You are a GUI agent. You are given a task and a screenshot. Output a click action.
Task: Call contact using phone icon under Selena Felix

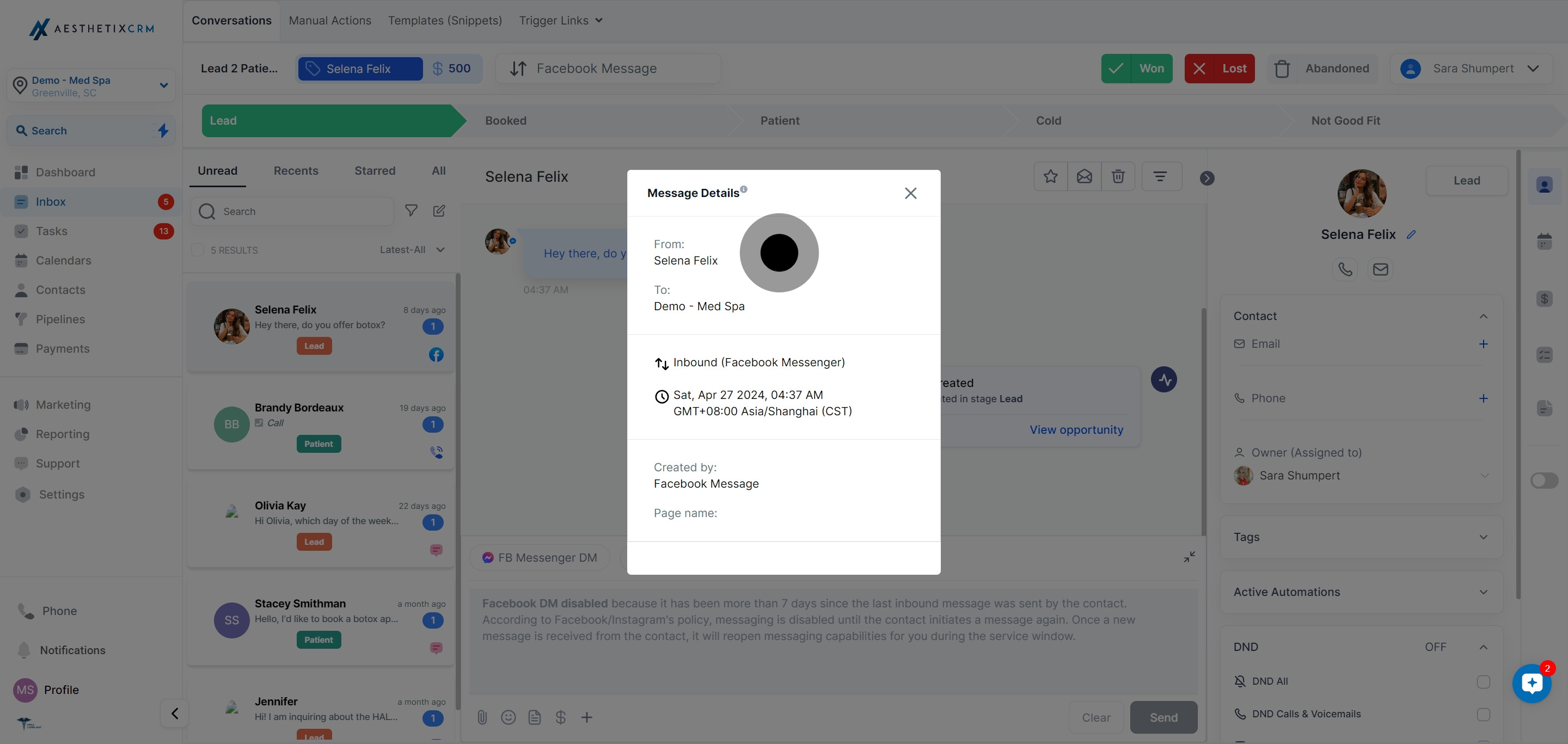coord(1345,269)
